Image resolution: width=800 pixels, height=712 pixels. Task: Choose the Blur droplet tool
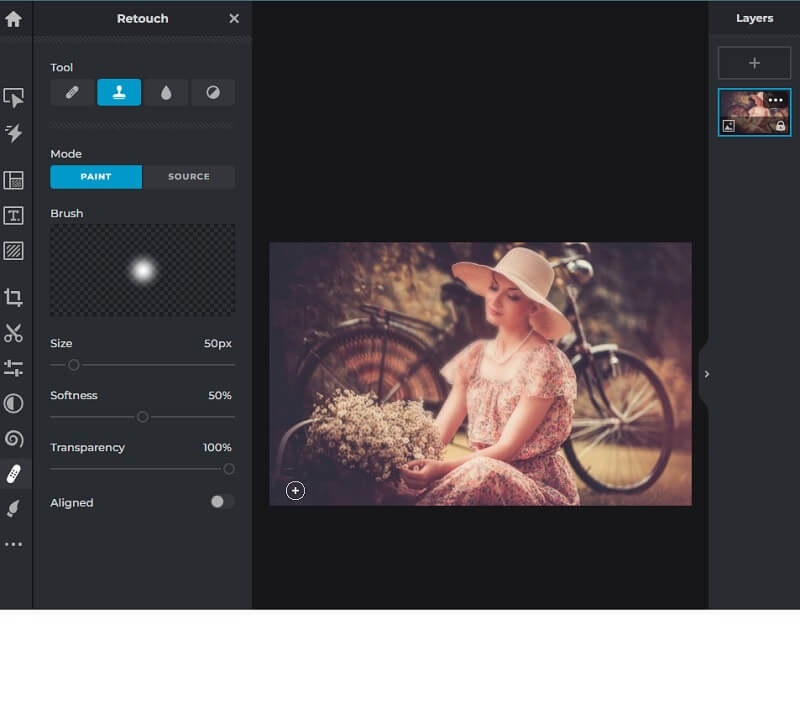pos(166,92)
